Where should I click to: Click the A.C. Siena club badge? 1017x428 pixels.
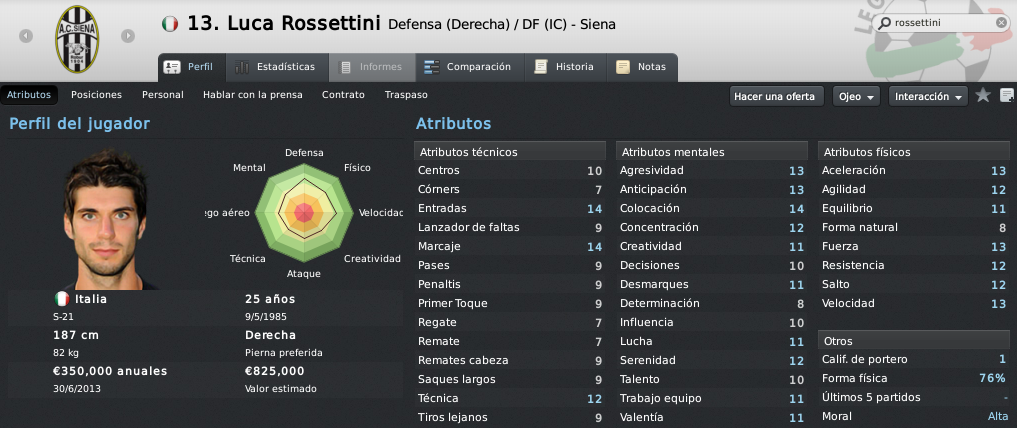pos(77,39)
